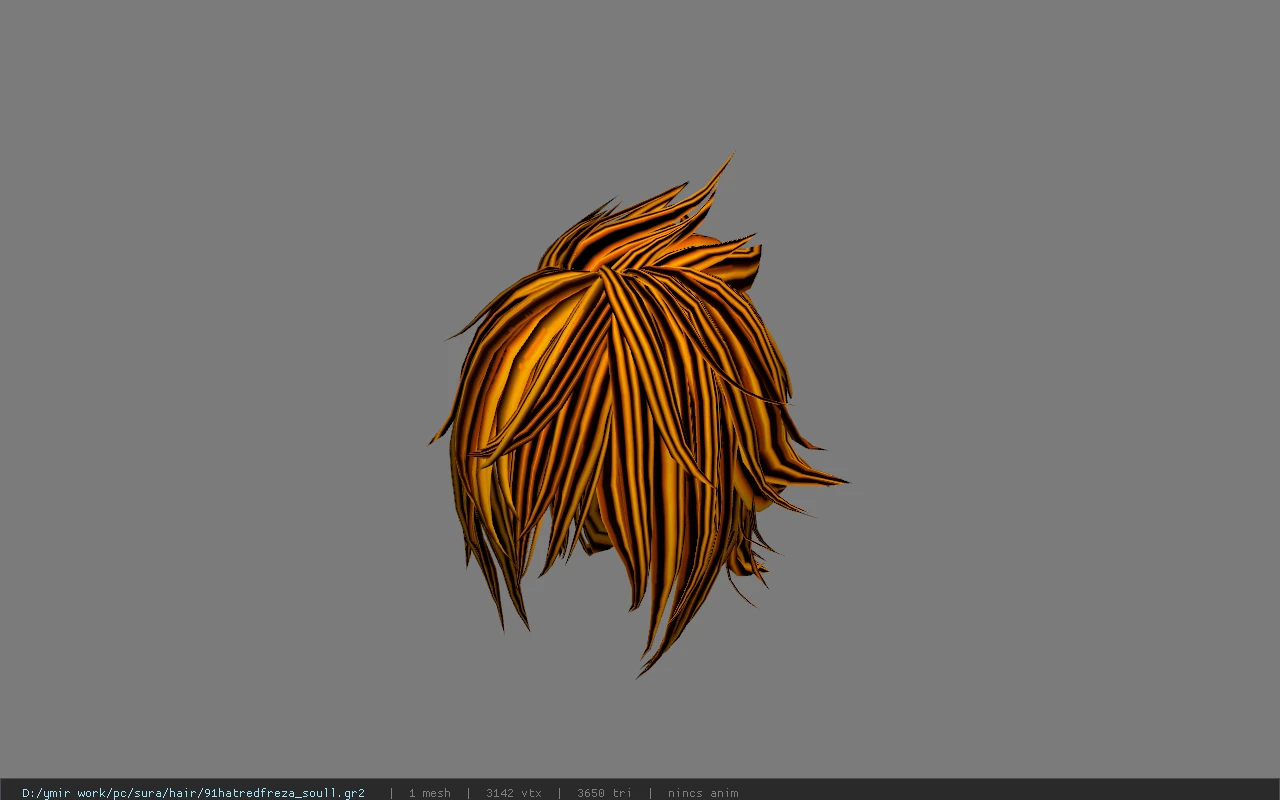Click the file path ending in 91hatredfreza_soull.gr2

[193, 793]
